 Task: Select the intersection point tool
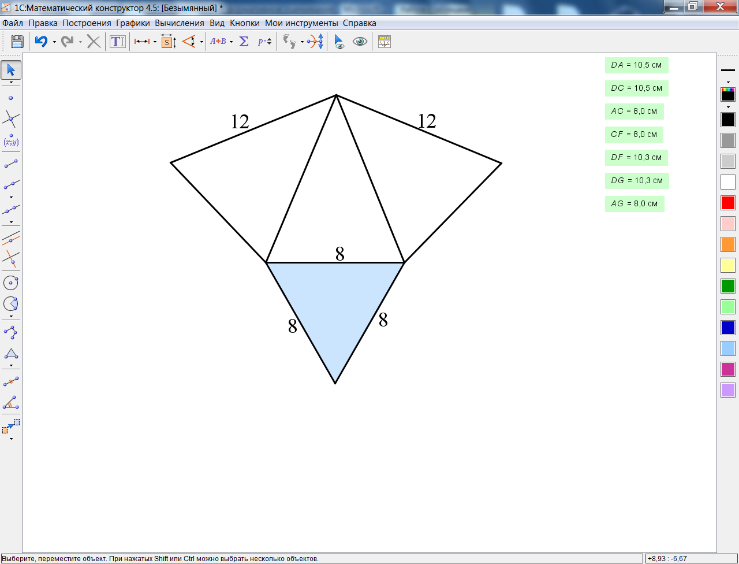[11, 119]
